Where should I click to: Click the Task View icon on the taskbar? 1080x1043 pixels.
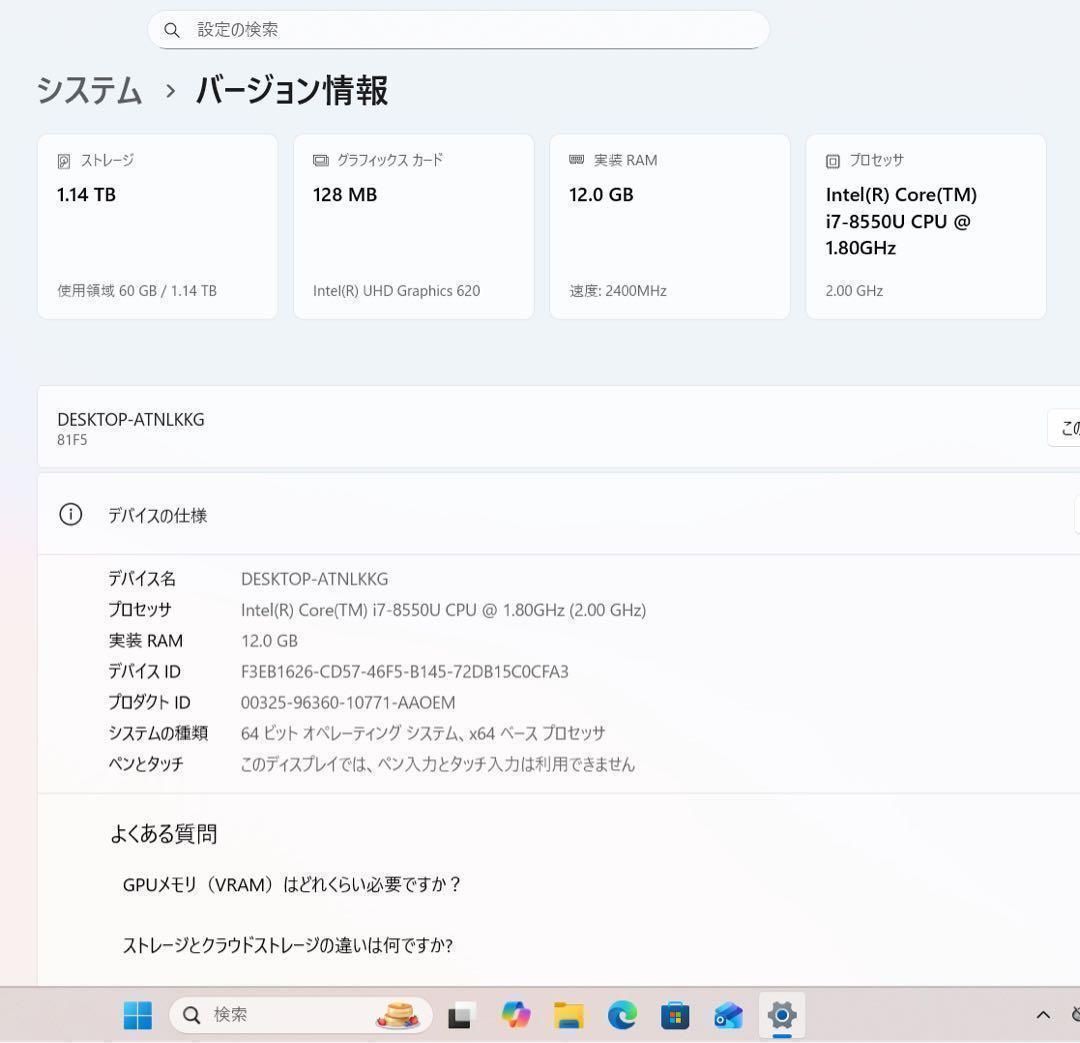[x=460, y=1014]
